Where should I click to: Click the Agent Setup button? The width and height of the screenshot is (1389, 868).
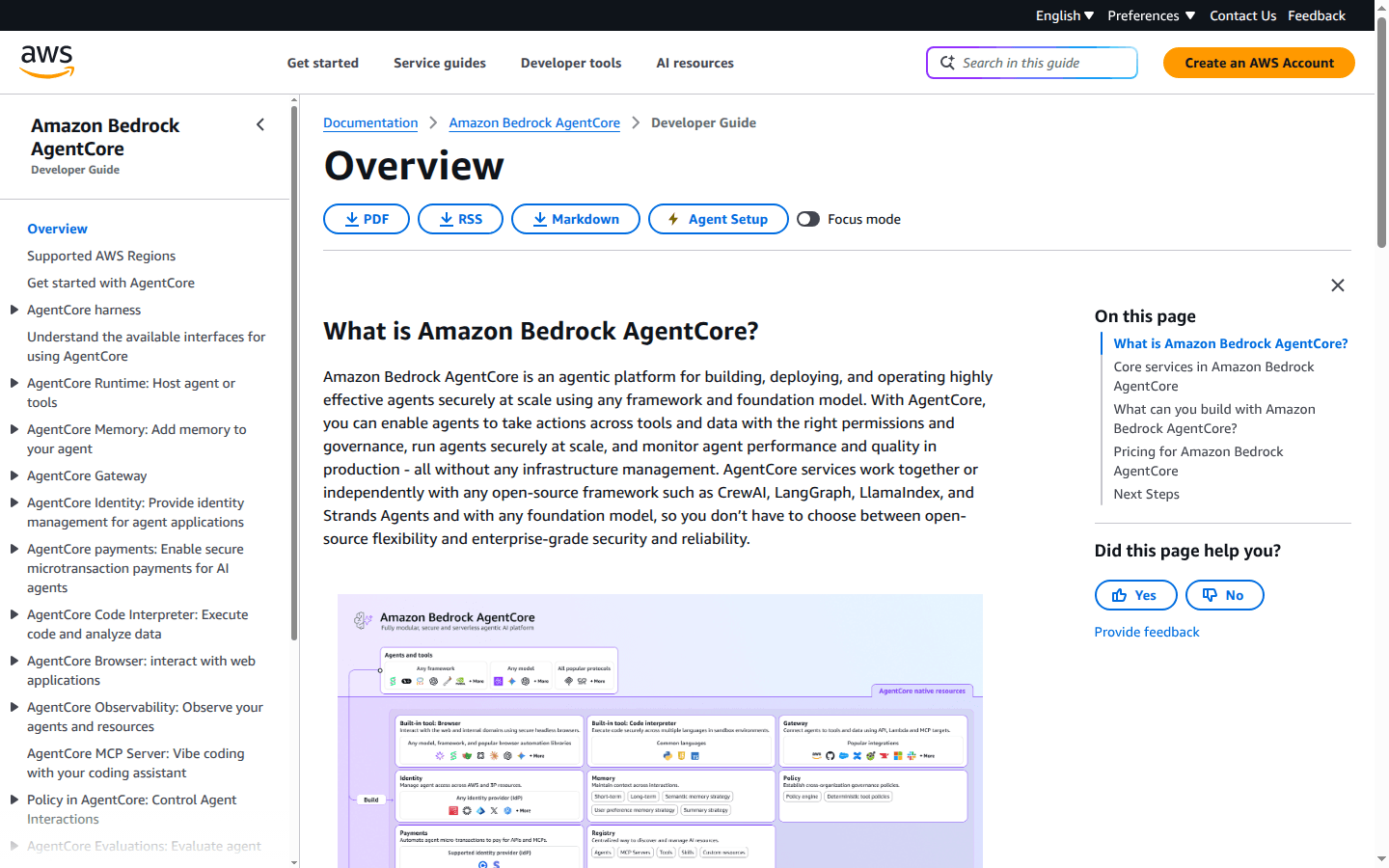719,219
